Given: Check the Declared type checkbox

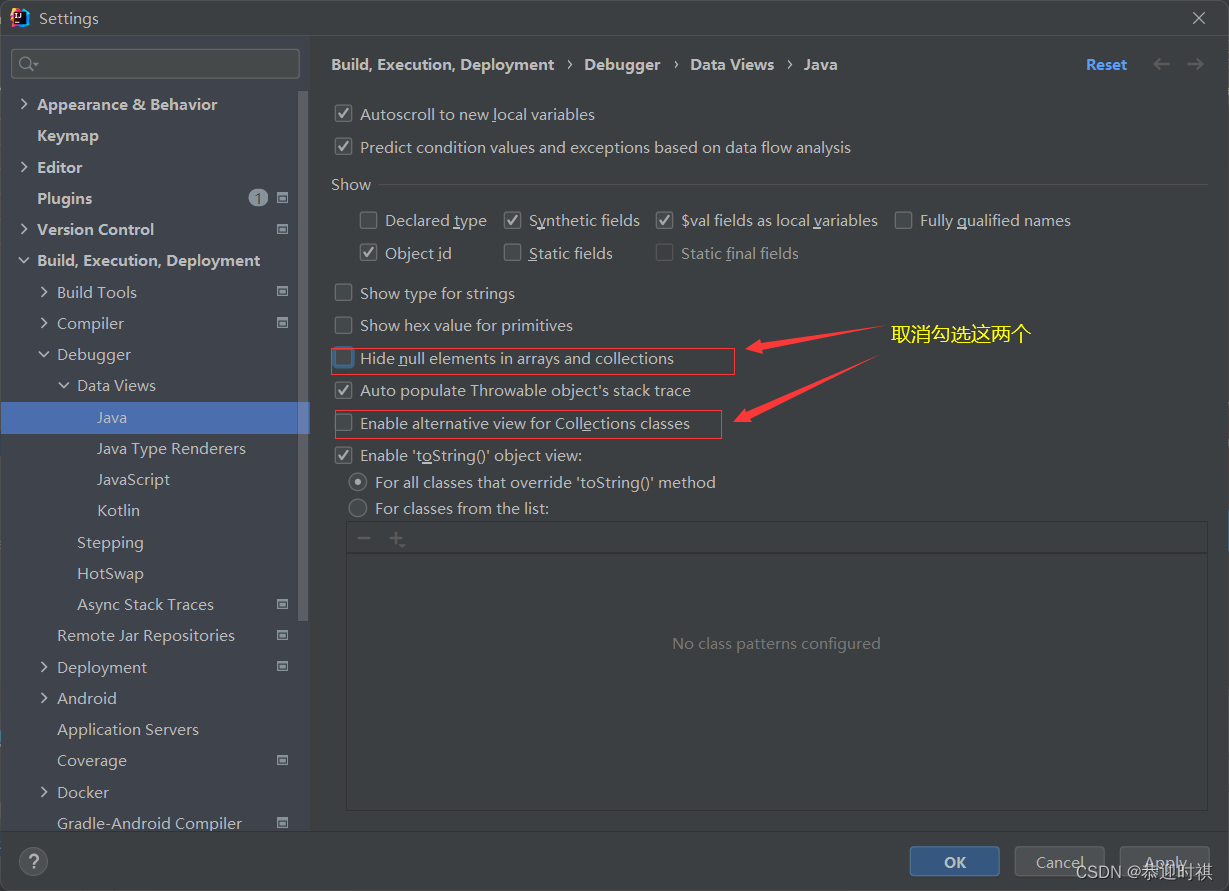Looking at the screenshot, I should pyautogui.click(x=368, y=220).
